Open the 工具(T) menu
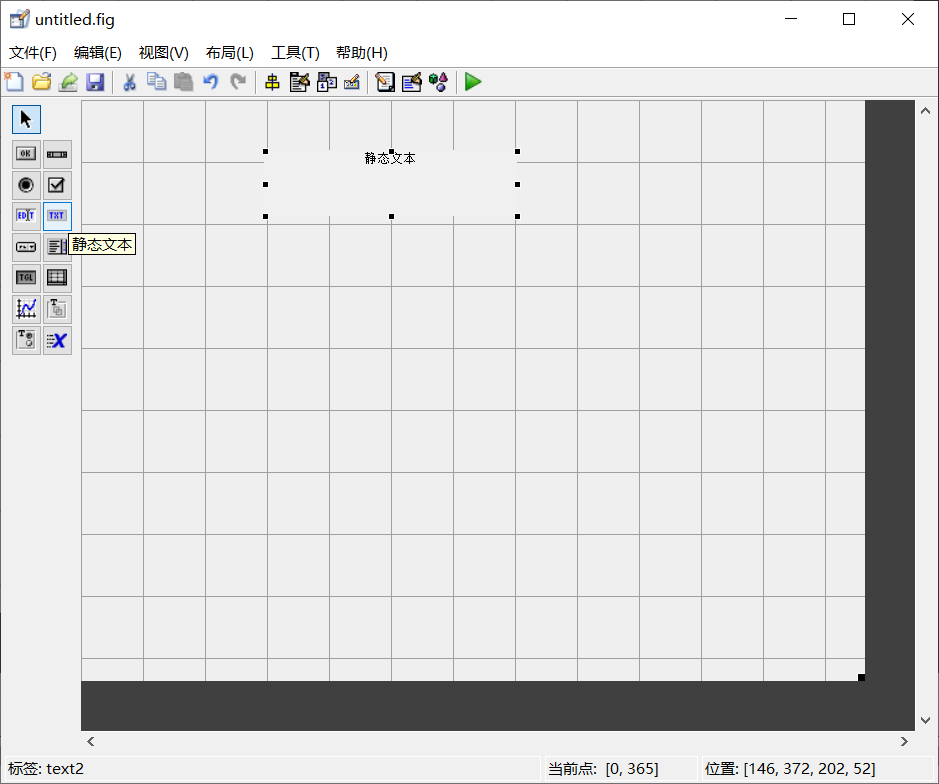The height and width of the screenshot is (784, 939). pyautogui.click(x=297, y=52)
